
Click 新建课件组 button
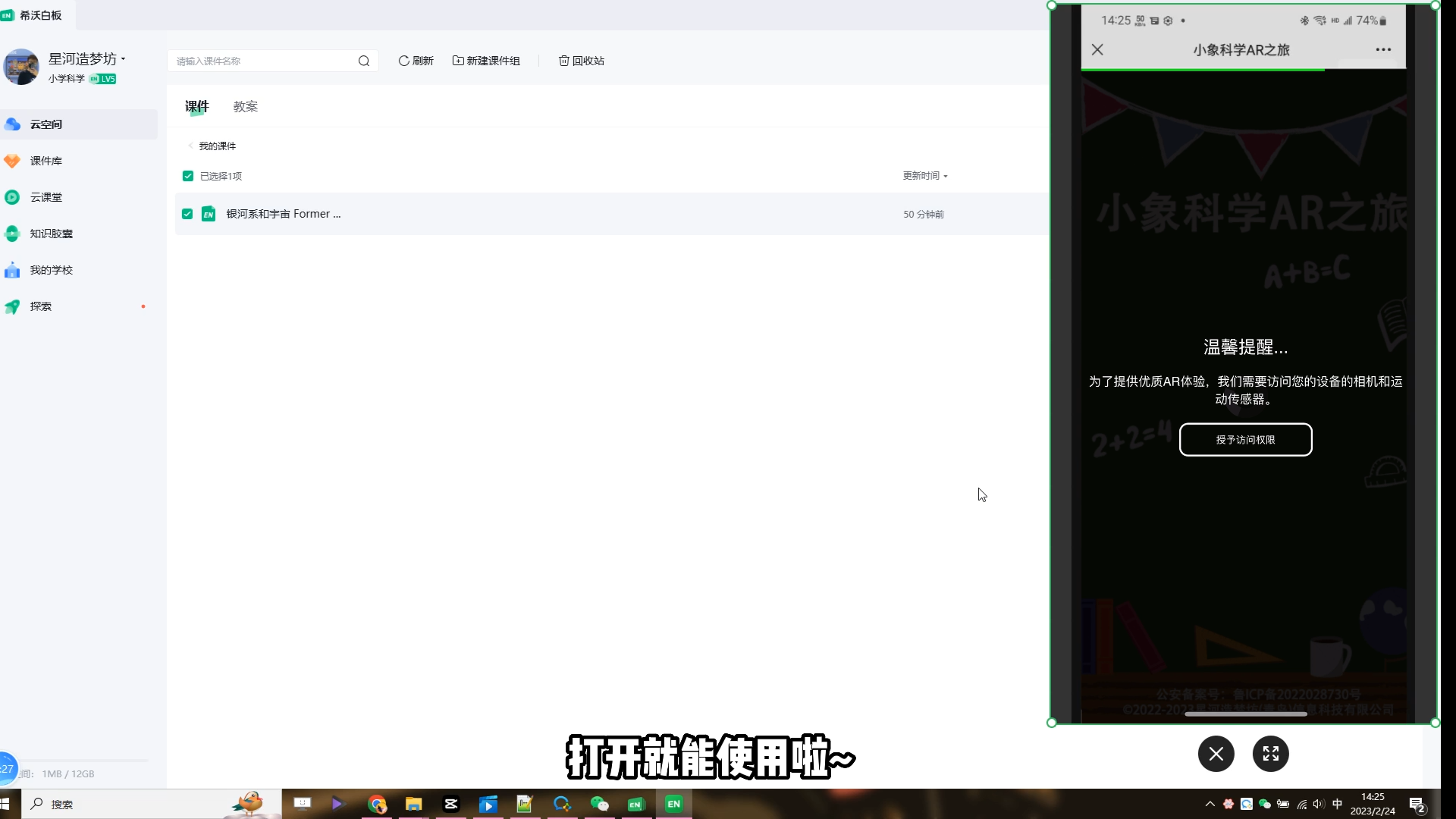click(486, 61)
